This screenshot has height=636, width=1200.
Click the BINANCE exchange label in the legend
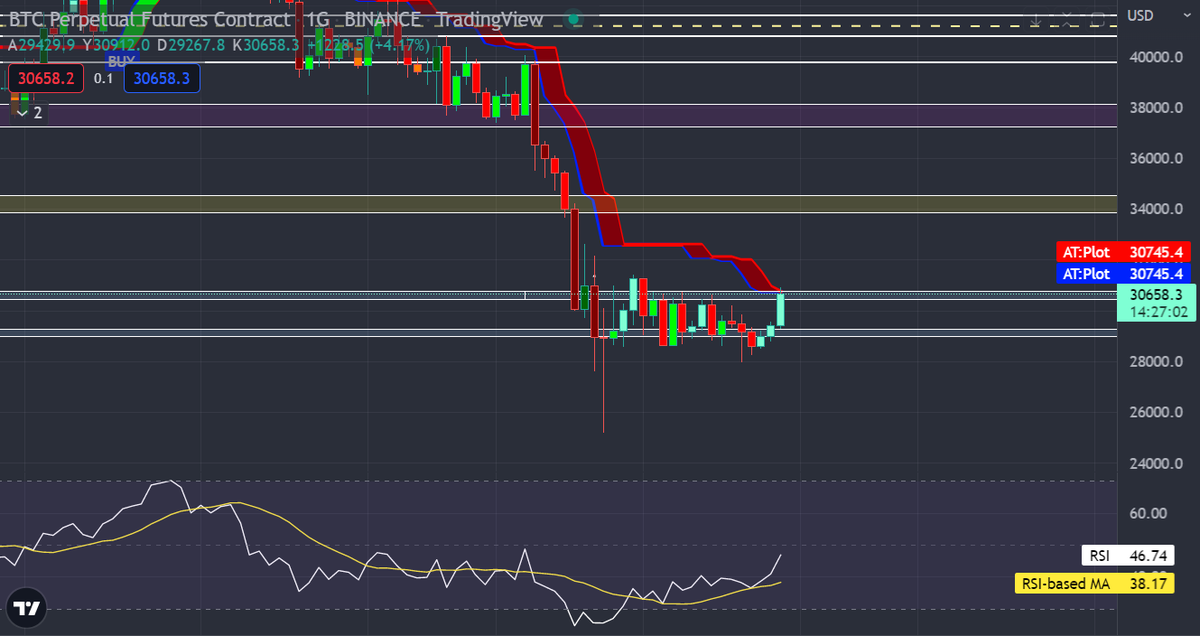pyautogui.click(x=385, y=18)
